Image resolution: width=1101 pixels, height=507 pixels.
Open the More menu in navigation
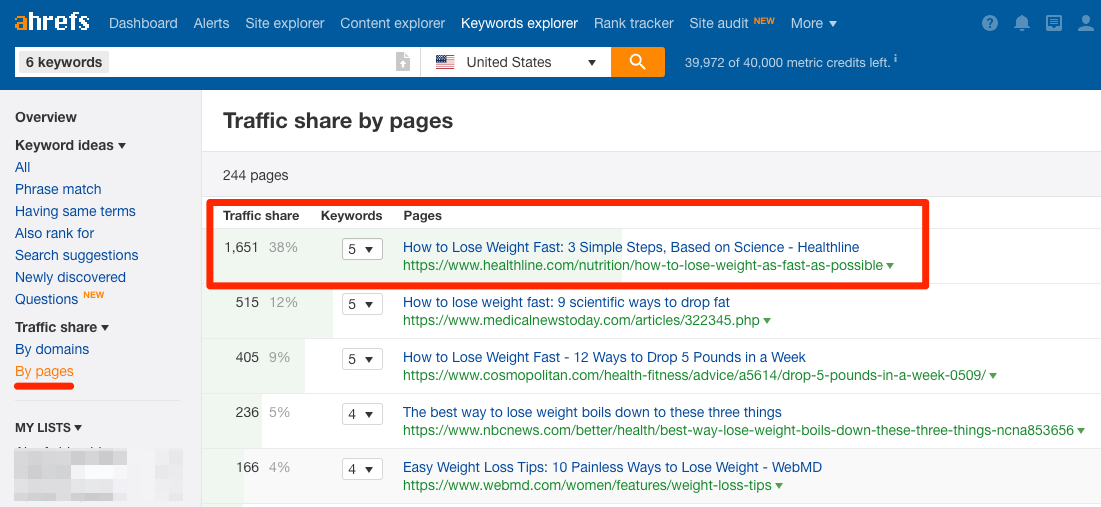813,23
